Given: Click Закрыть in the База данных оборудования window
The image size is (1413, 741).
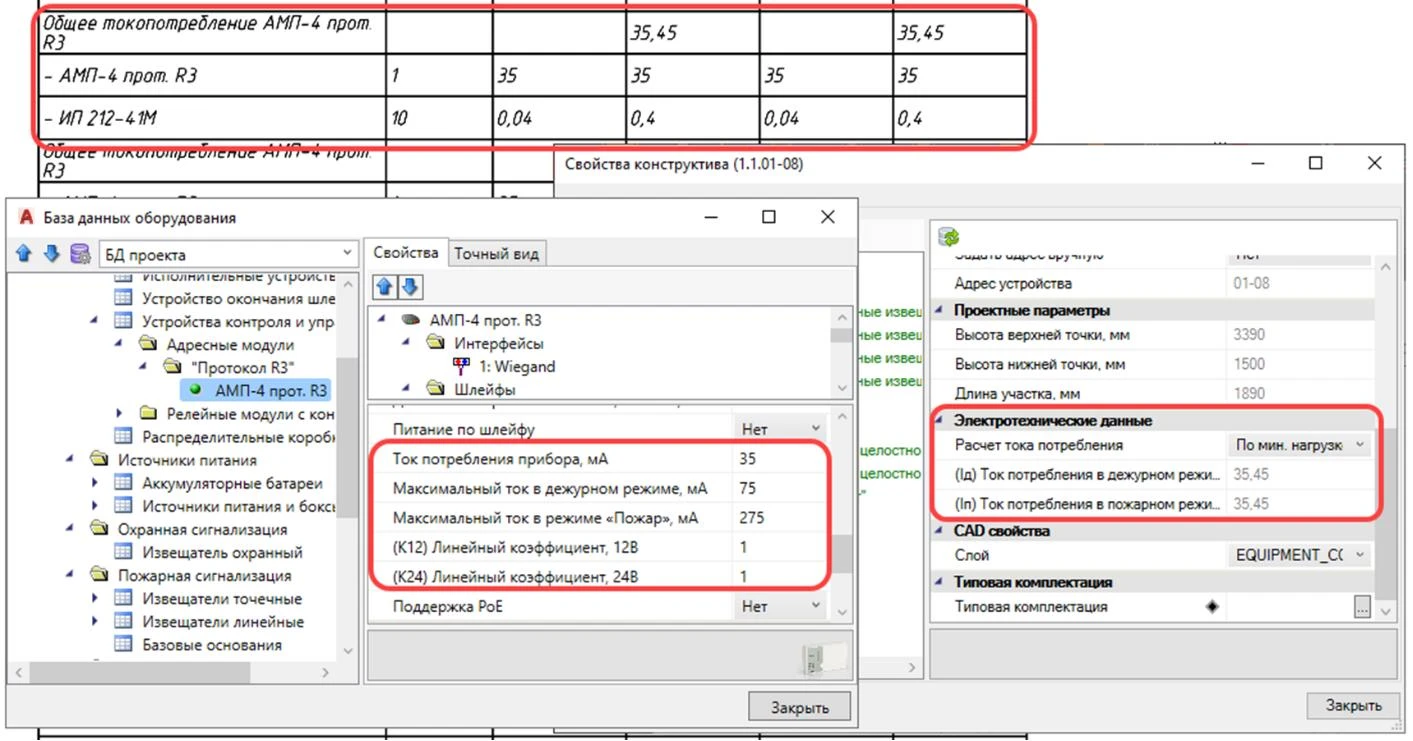Looking at the screenshot, I should (799, 707).
